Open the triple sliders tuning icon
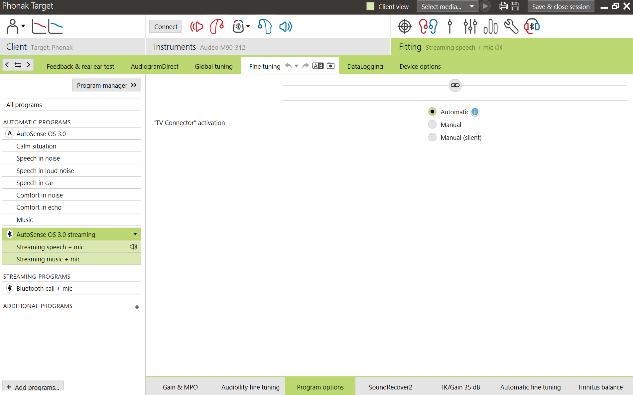 pos(470,27)
